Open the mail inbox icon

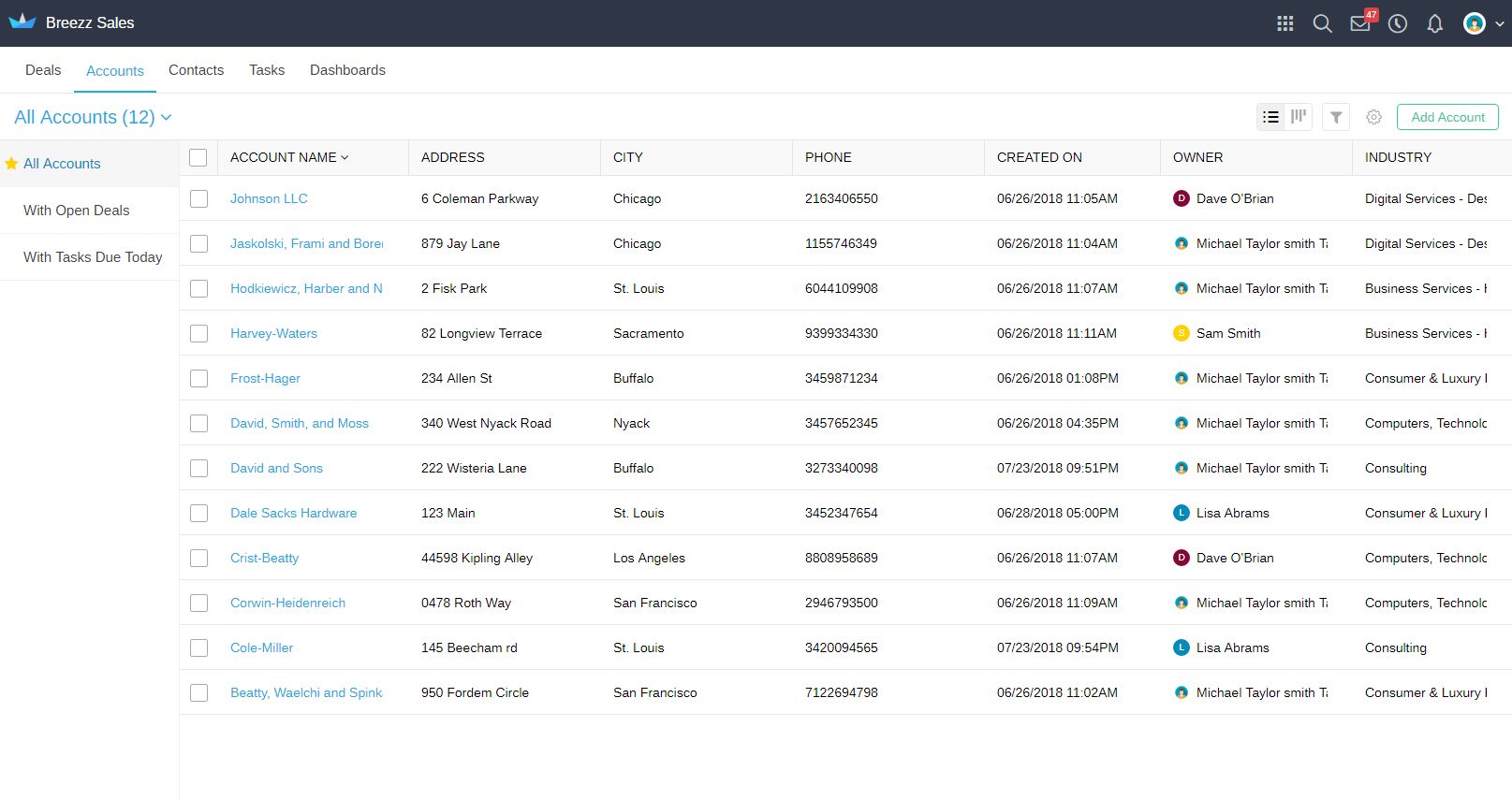(x=1359, y=23)
